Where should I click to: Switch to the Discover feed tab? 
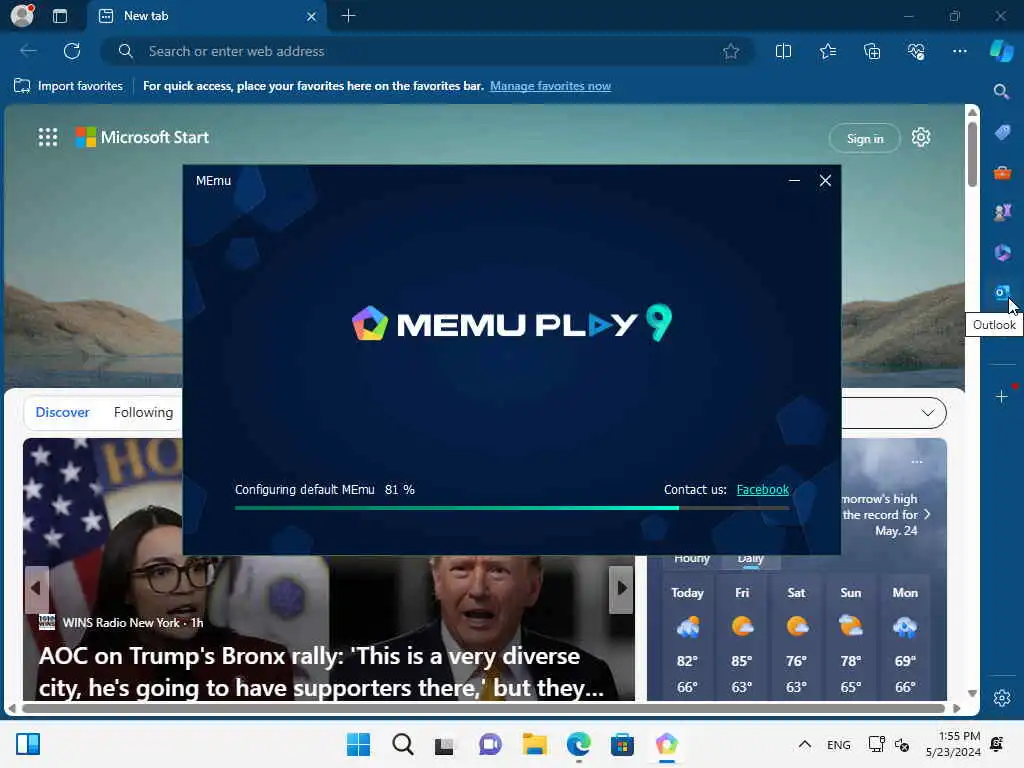point(62,412)
